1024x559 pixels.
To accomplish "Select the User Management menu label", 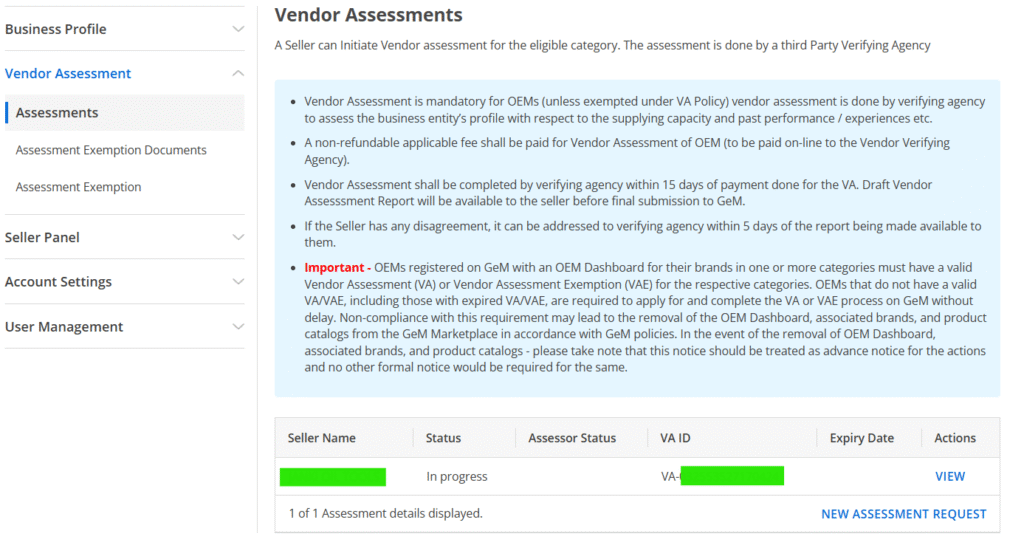I will (64, 327).
